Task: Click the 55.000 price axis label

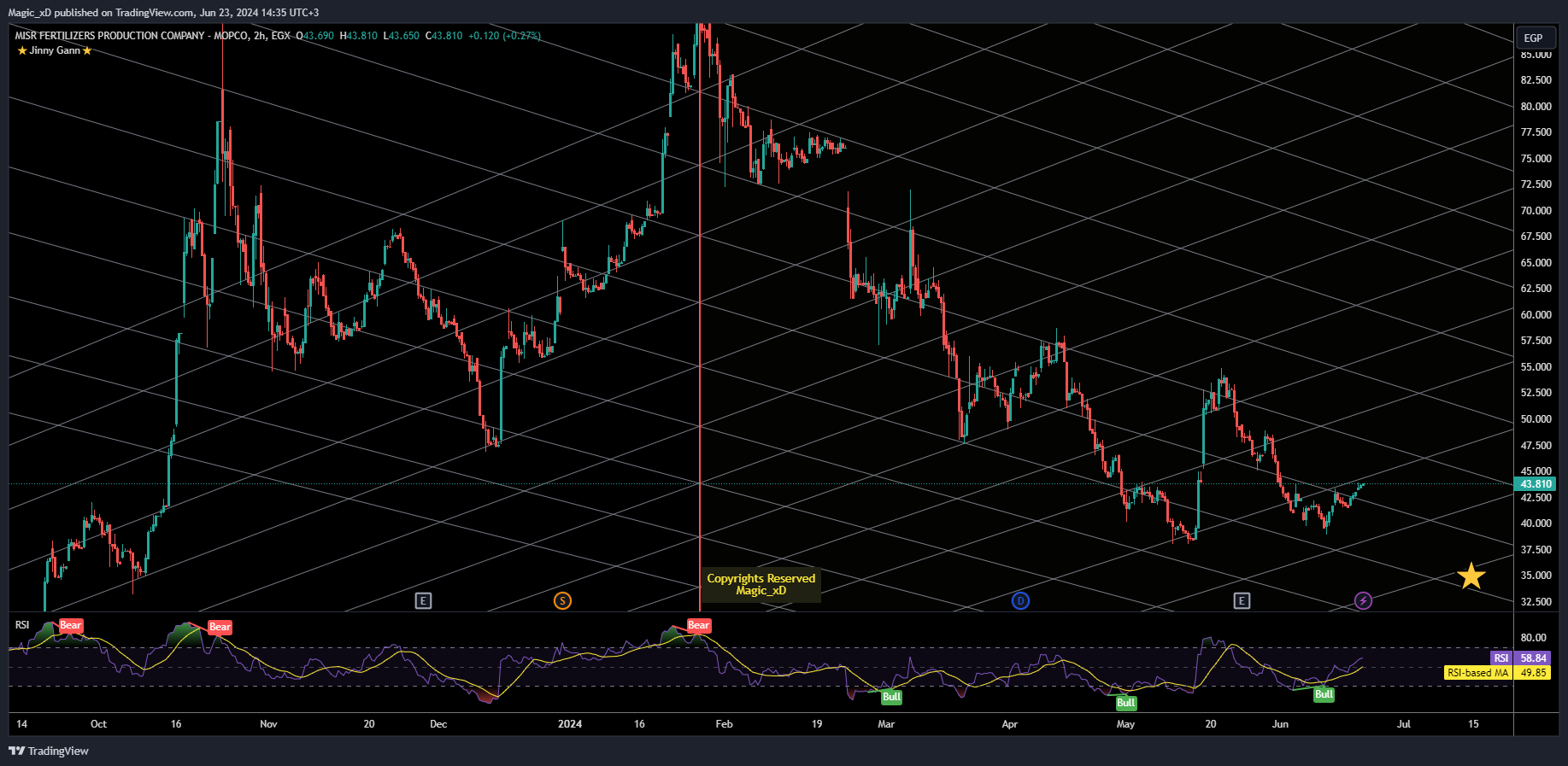Action: [x=1536, y=367]
